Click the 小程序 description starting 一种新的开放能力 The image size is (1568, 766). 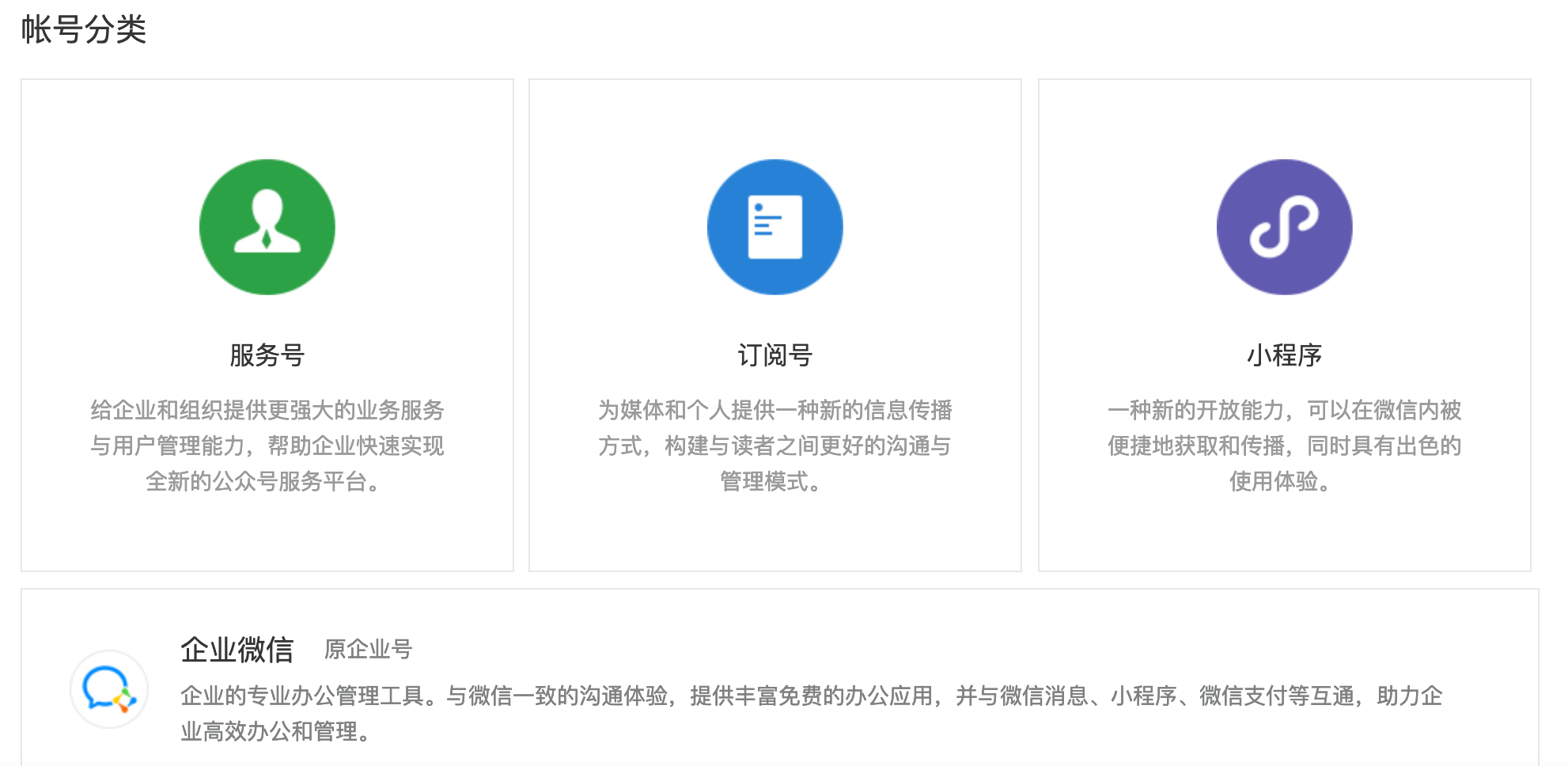click(1285, 446)
